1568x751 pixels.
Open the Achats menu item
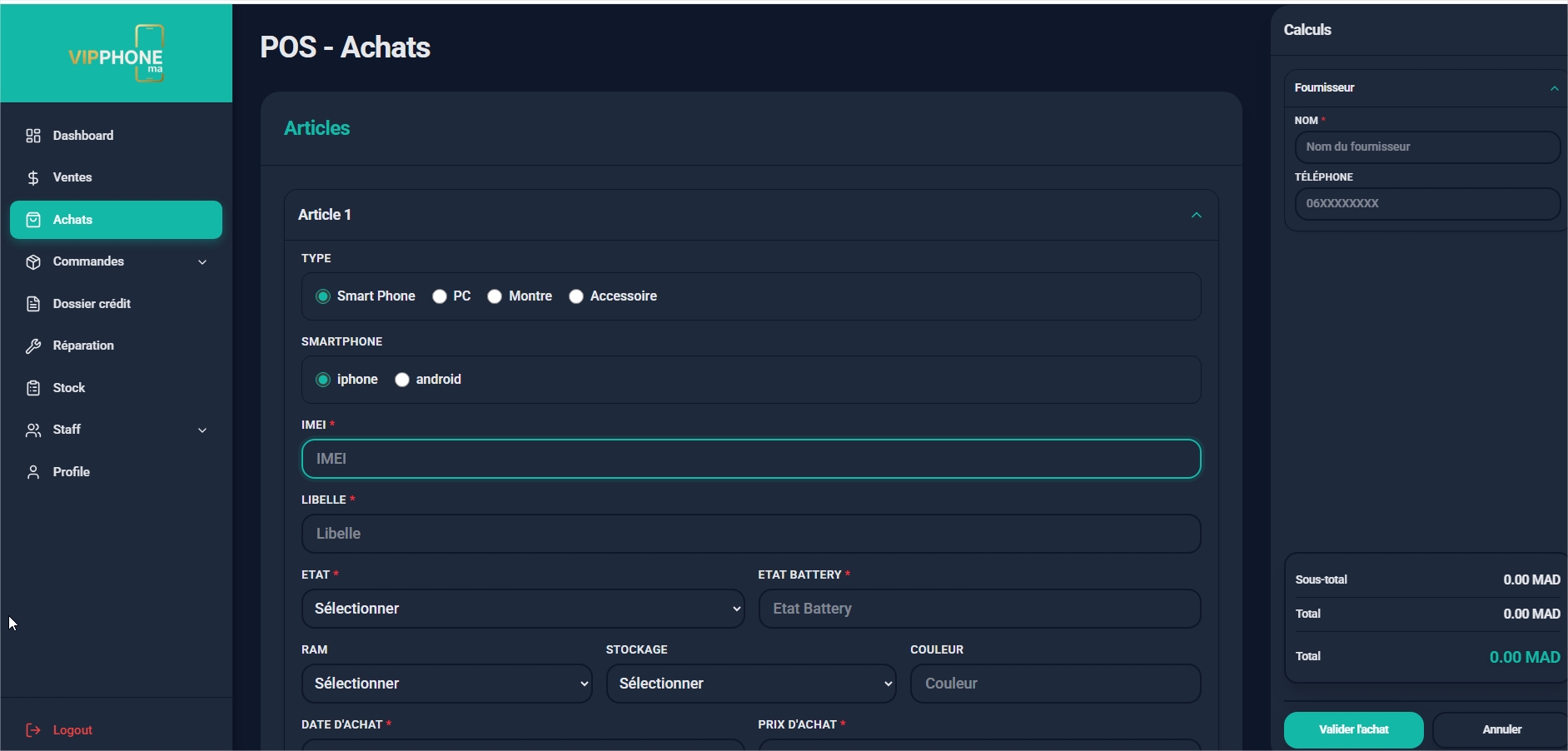[116, 220]
